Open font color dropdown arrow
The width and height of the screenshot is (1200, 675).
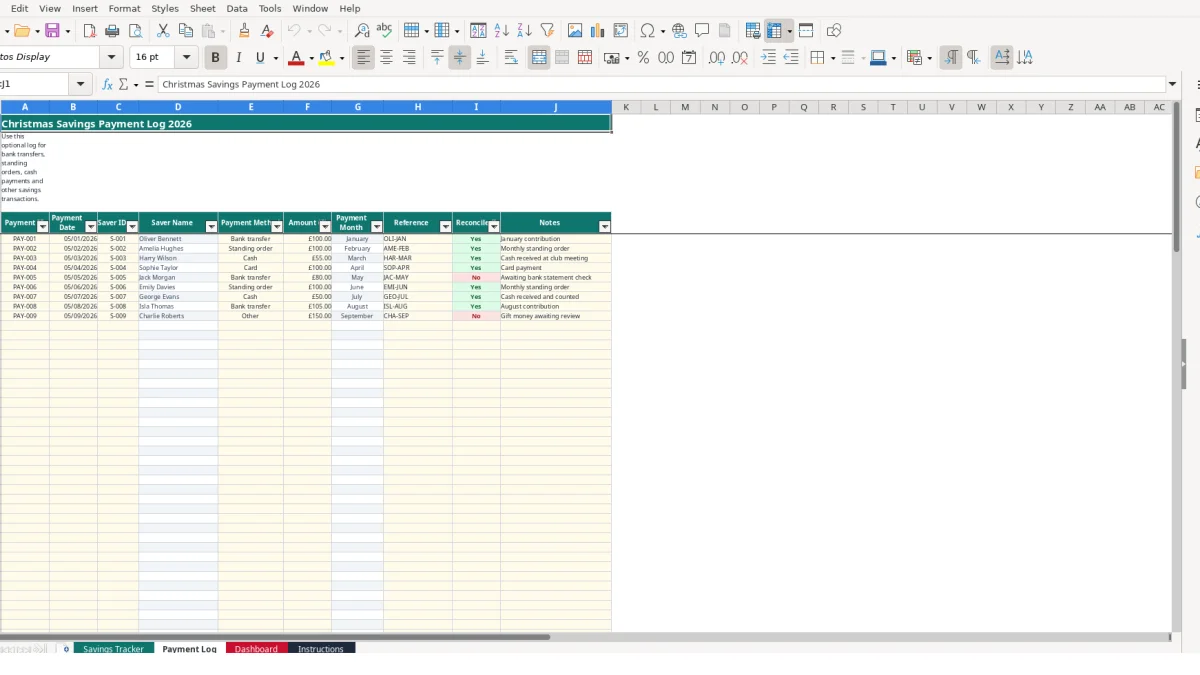tap(311, 58)
